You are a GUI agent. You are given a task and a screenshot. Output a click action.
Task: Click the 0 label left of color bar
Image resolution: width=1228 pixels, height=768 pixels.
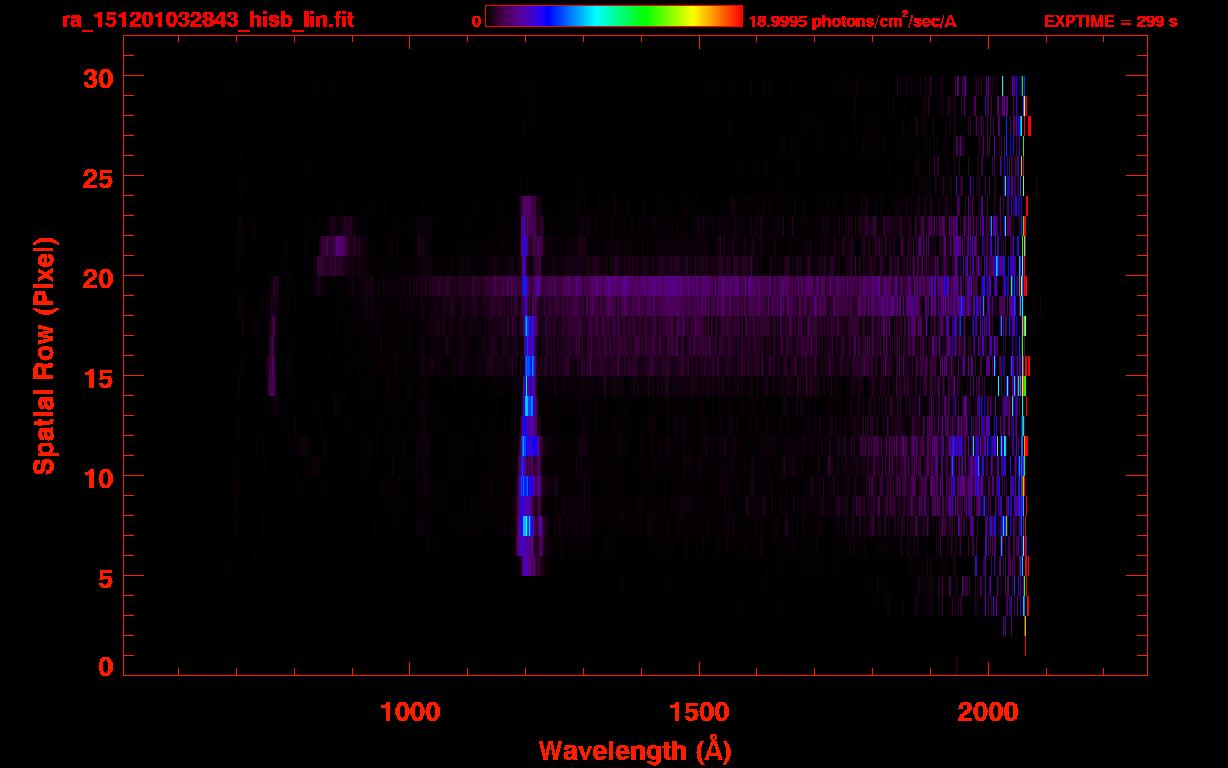[476, 21]
